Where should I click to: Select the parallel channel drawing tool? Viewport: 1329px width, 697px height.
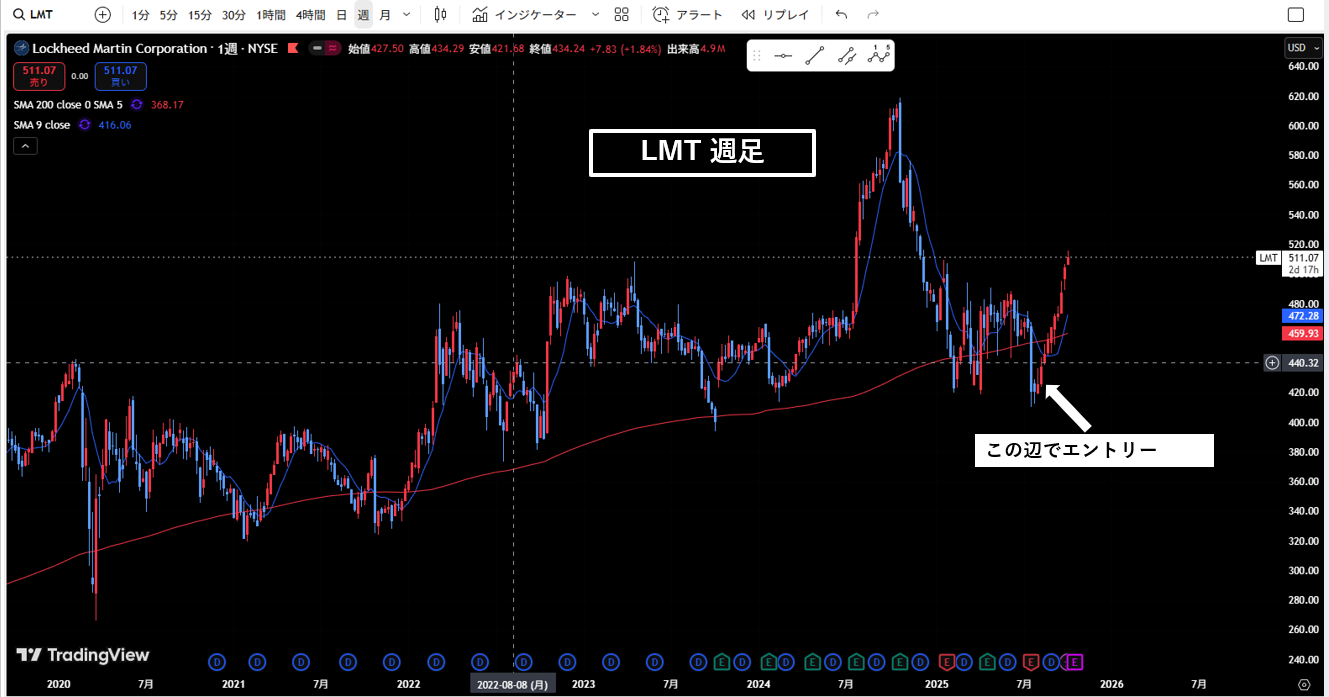[847, 56]
